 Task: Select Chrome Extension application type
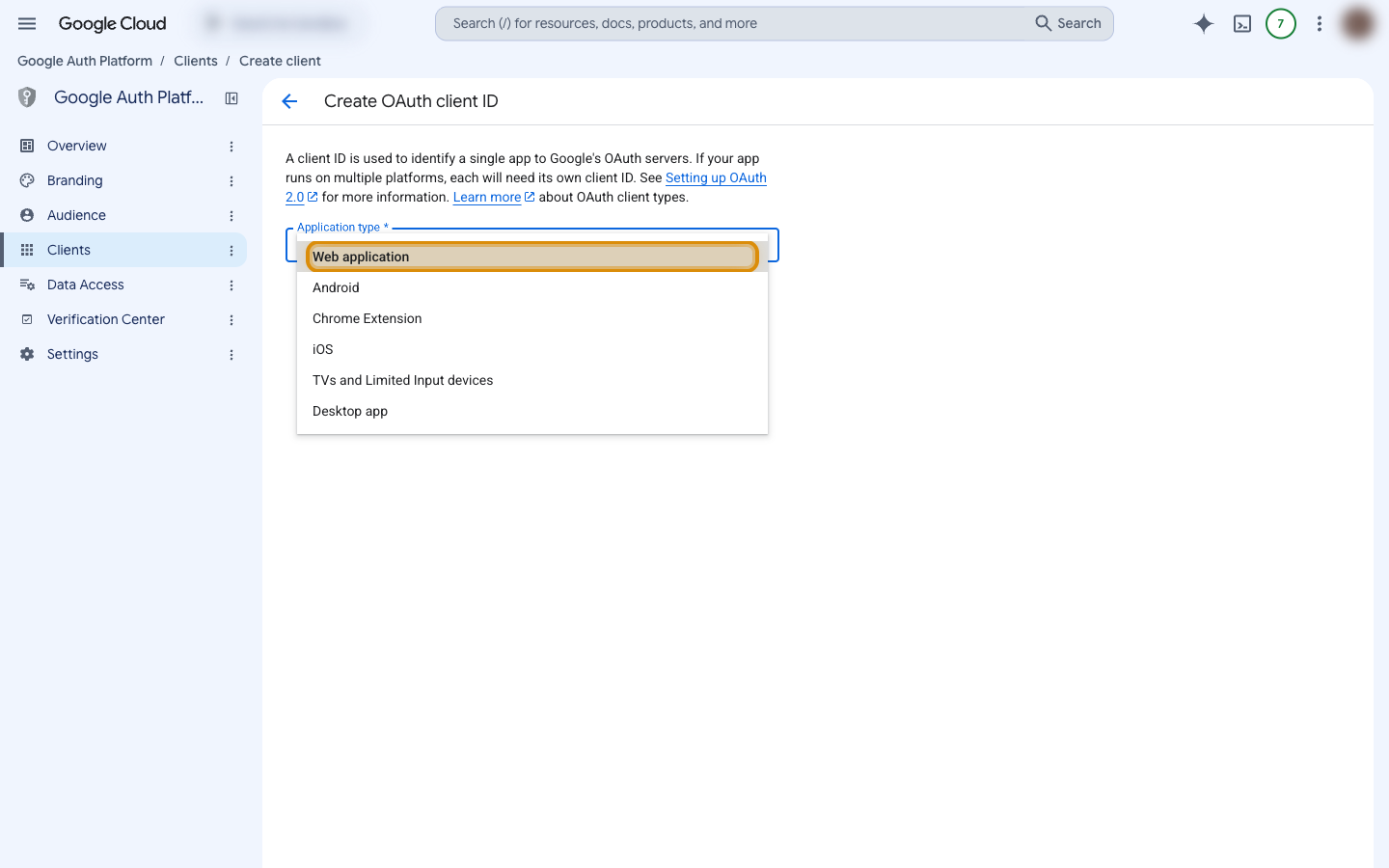(x=532, y=318)
